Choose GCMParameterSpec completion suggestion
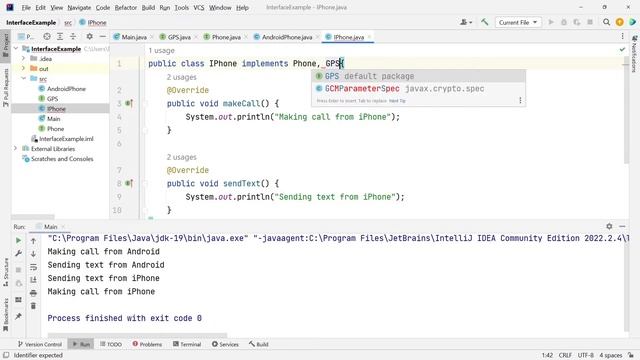This screenshot has height=360, width=640. [418, 89]
